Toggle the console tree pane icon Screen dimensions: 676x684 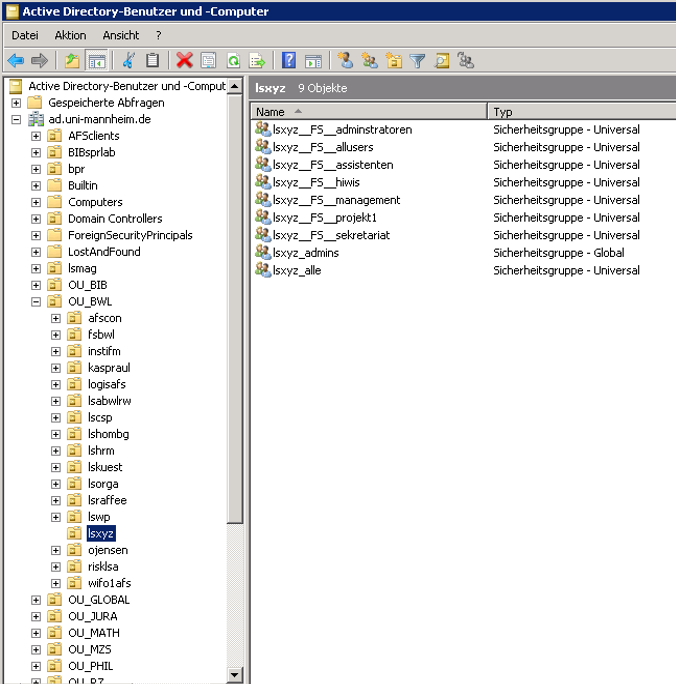pyautogui.click(x=96, y=60)
